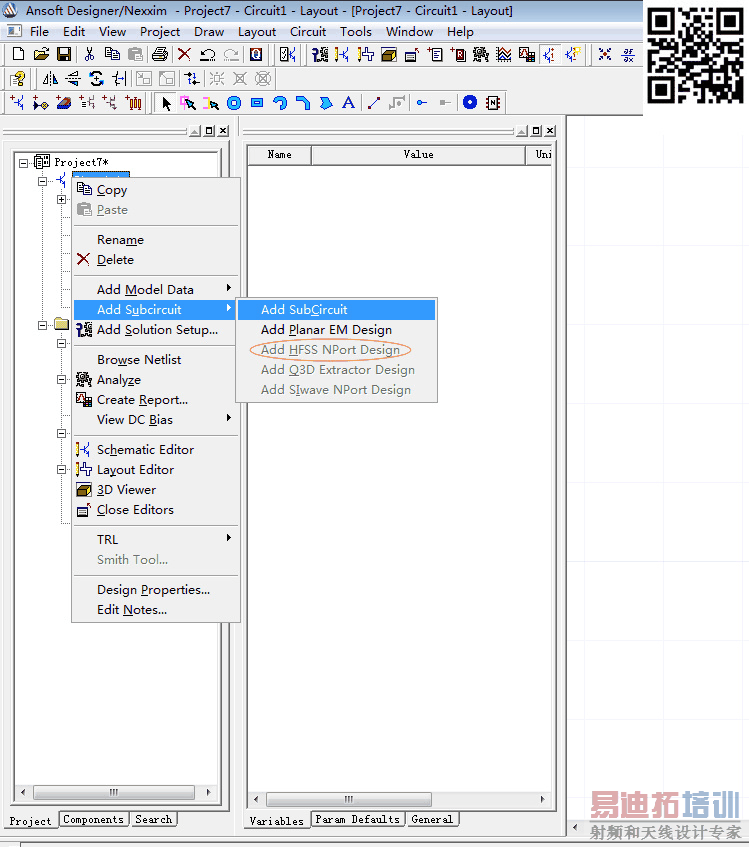Open the Draw menu
749x847 pixels.
(x=209, y=32)
